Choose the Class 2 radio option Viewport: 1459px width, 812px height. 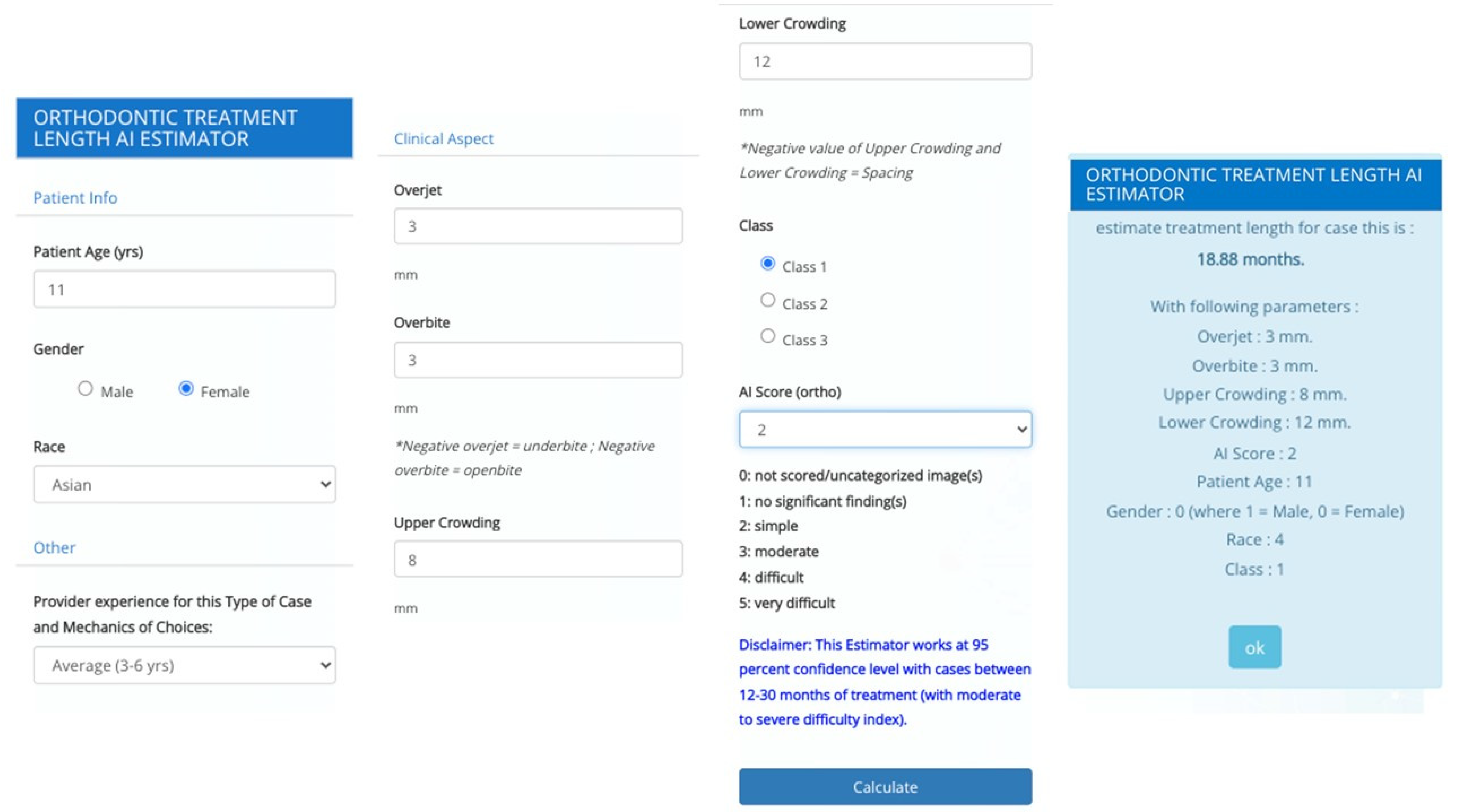tap(767, 301)
